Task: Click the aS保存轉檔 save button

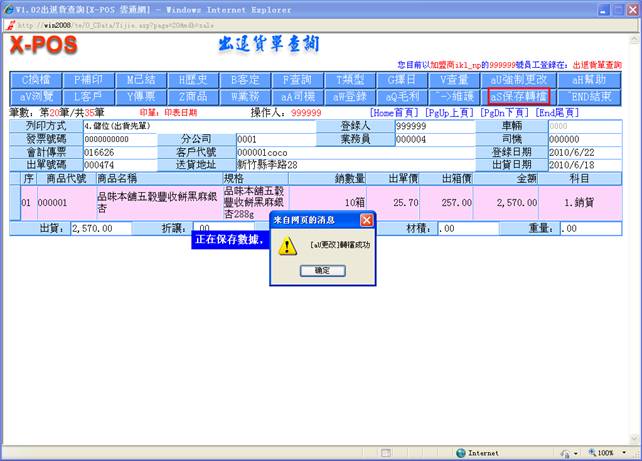Action: pos(517,96)
